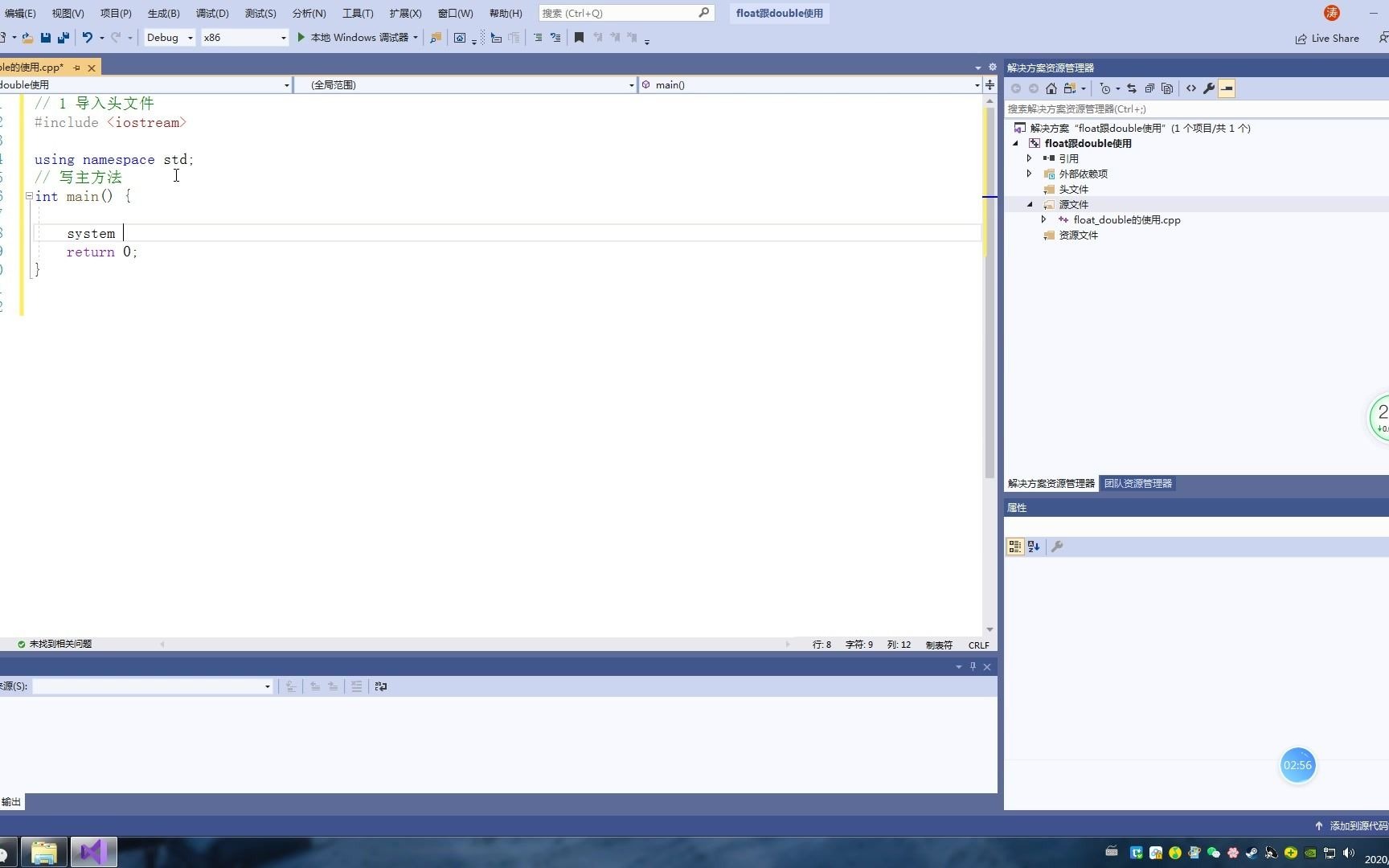Click the Home icon in Solution Explorer
Screen dimensions: 1389x868
pyautogui.click(x=1051, y=88)
